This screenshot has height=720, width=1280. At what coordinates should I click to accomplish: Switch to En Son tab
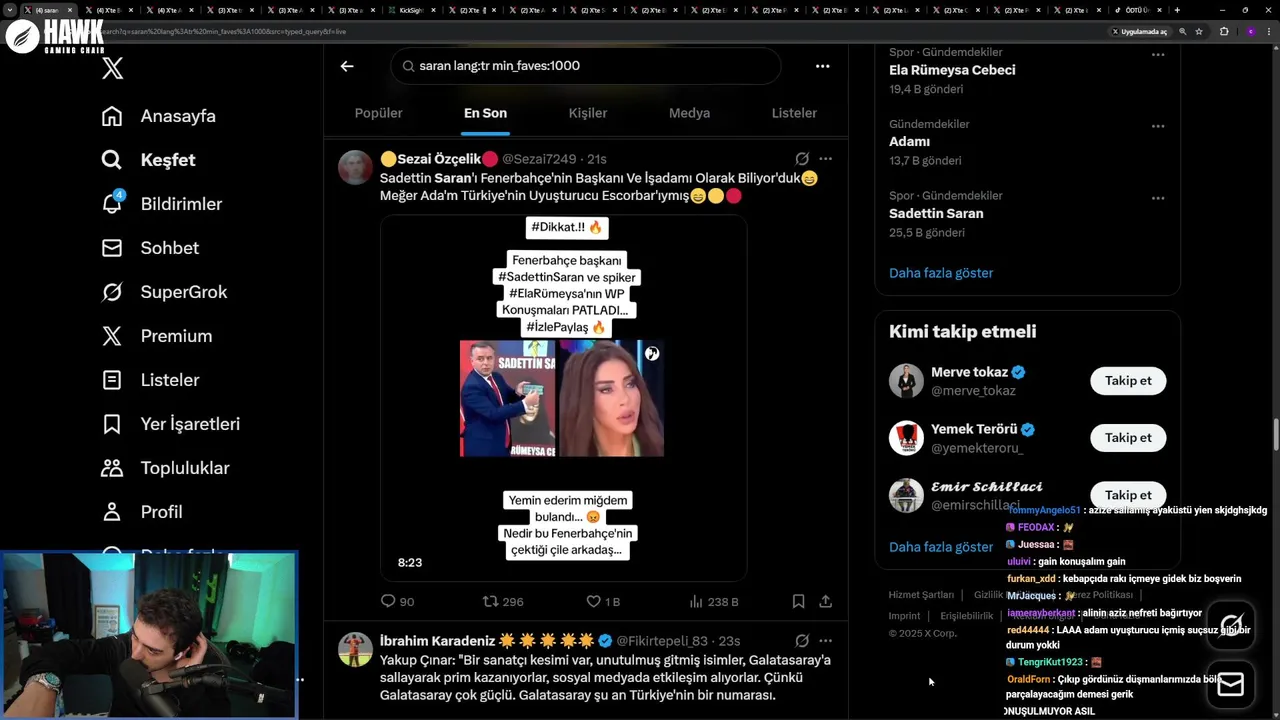[x=485, y=113]
